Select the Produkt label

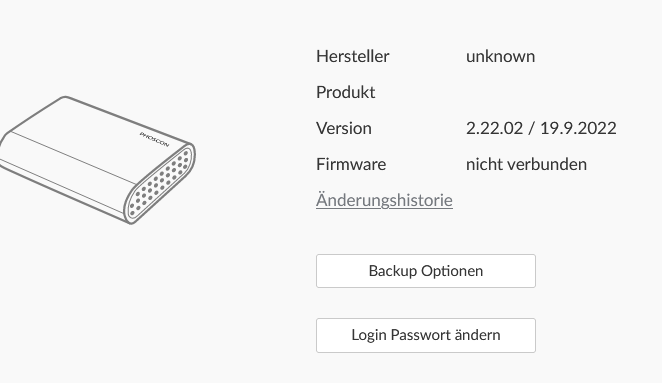point(345,92)
